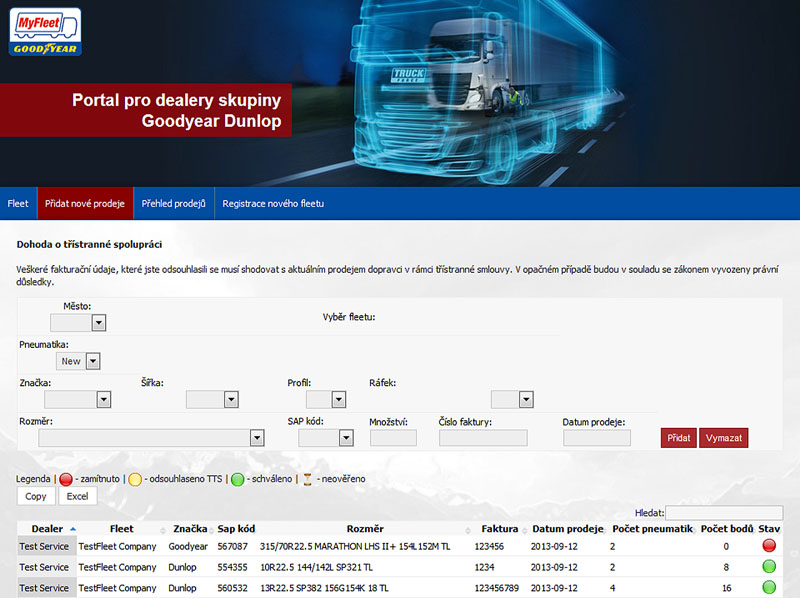Click invoice number cell '1234'

pyautogui.click(x=484, y=567)
